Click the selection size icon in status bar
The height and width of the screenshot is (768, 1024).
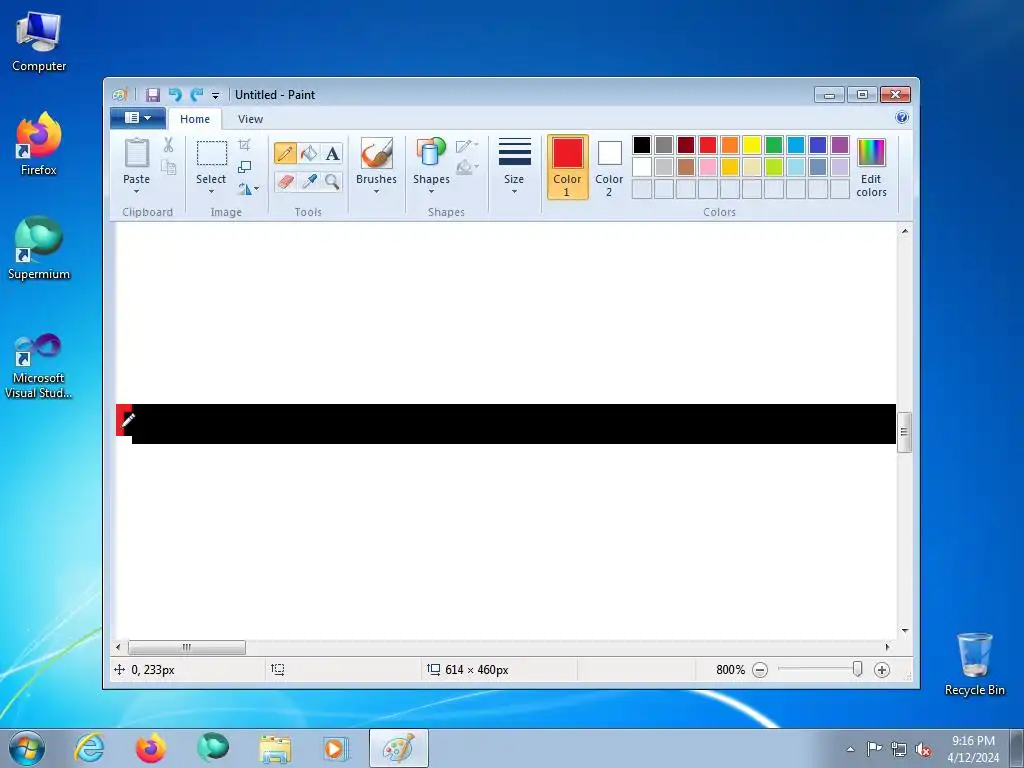point(278,669)
